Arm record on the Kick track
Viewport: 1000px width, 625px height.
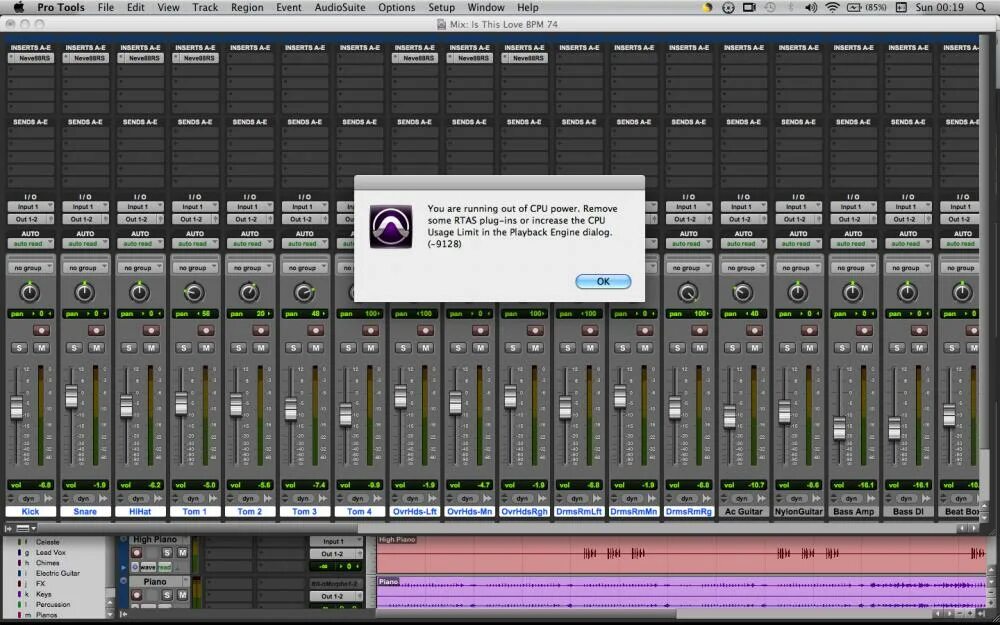click(x=41, y=330)
